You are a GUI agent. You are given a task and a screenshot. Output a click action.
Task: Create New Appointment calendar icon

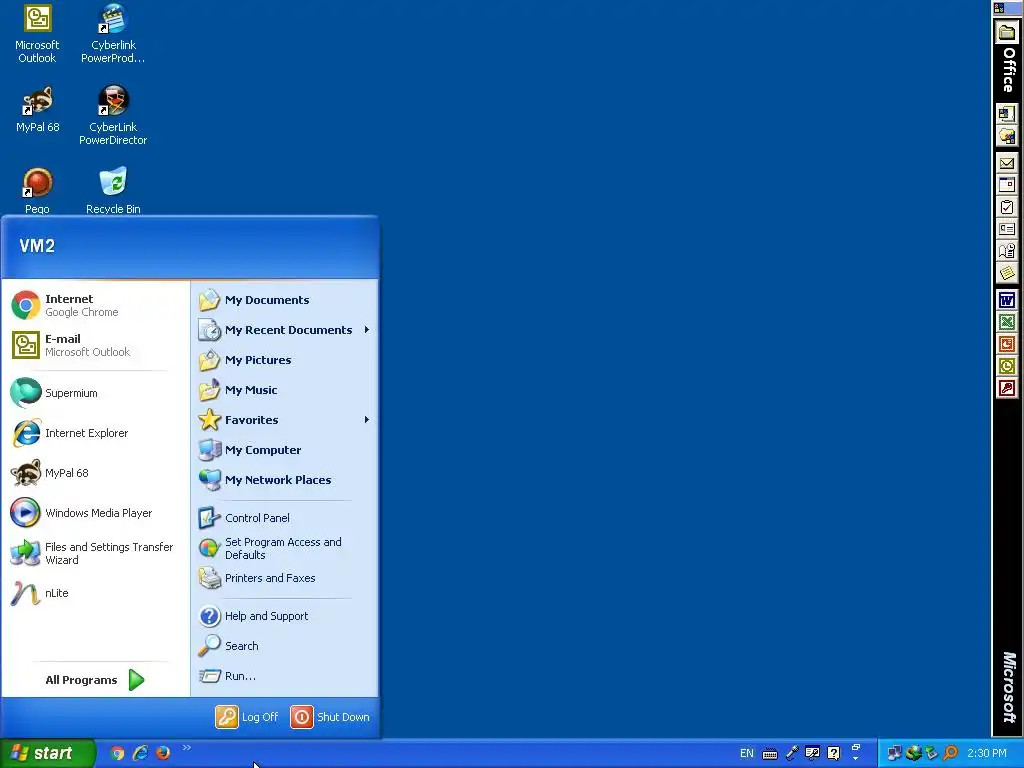pos(1006,185)
